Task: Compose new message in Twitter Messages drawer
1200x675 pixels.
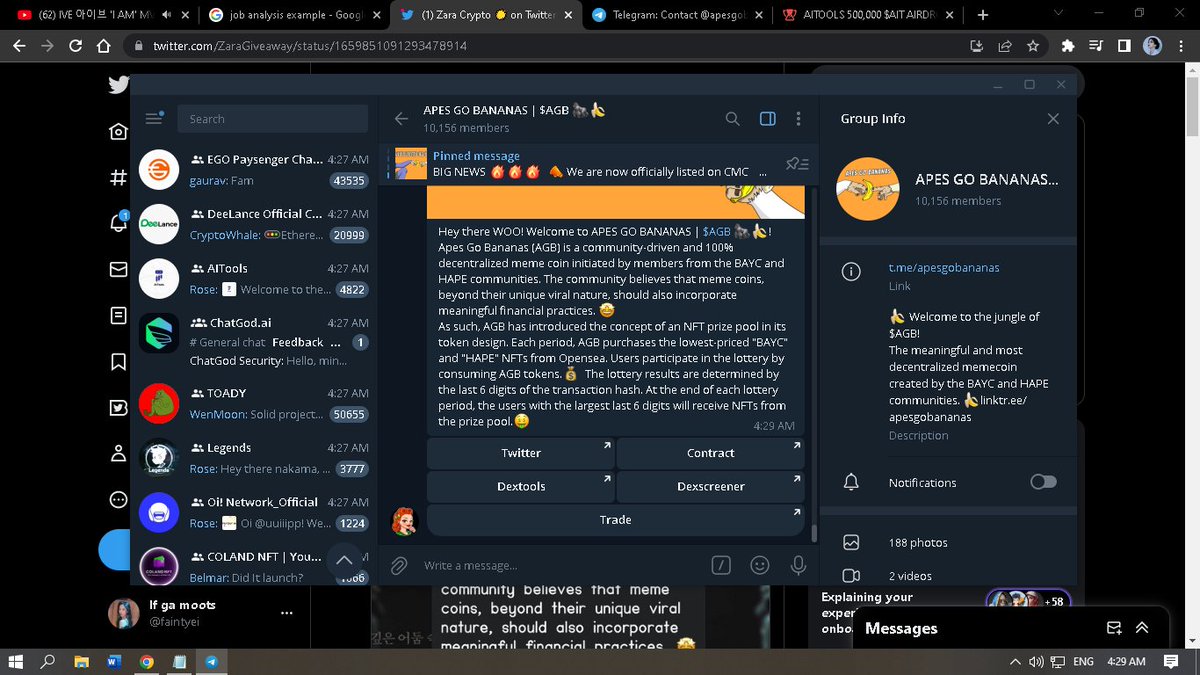Action: click(x=1113, y=628)
